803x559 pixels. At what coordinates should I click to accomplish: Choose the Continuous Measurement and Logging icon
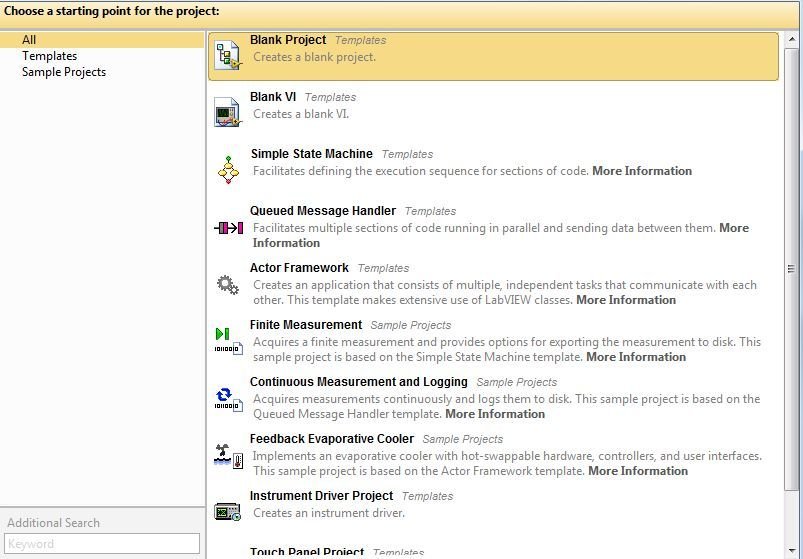228,399
